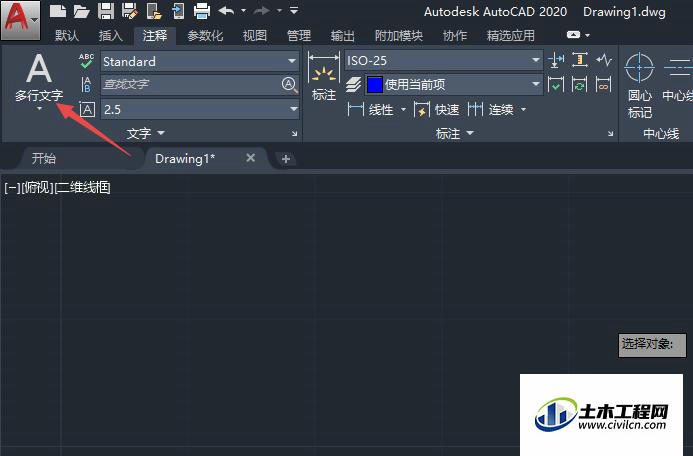Close the Drawing1* tab
The width and height of the screenshot is (693, 456).
251,158
